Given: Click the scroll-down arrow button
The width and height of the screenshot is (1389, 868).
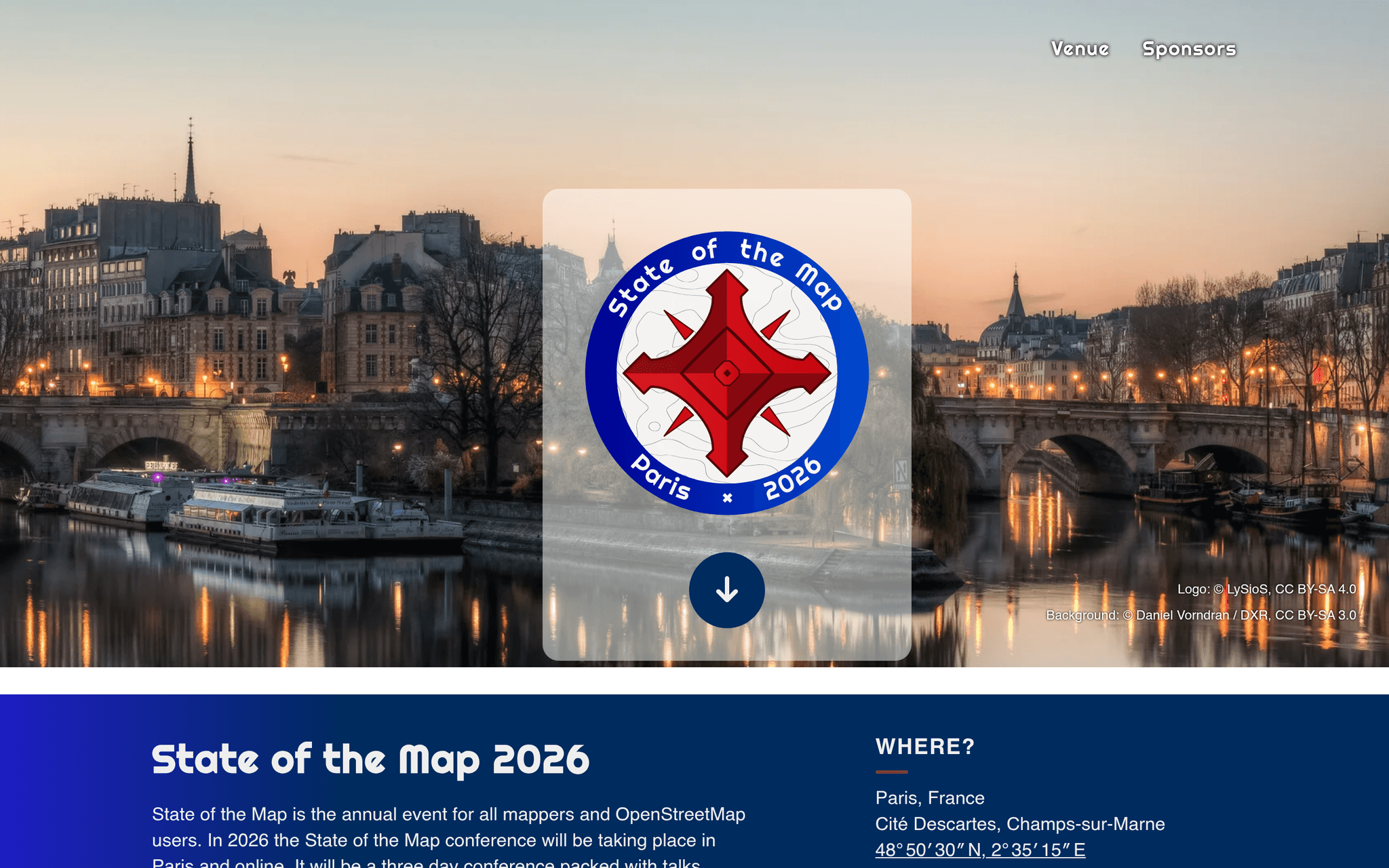Looking at the screenshot, I should pos(727,590).
